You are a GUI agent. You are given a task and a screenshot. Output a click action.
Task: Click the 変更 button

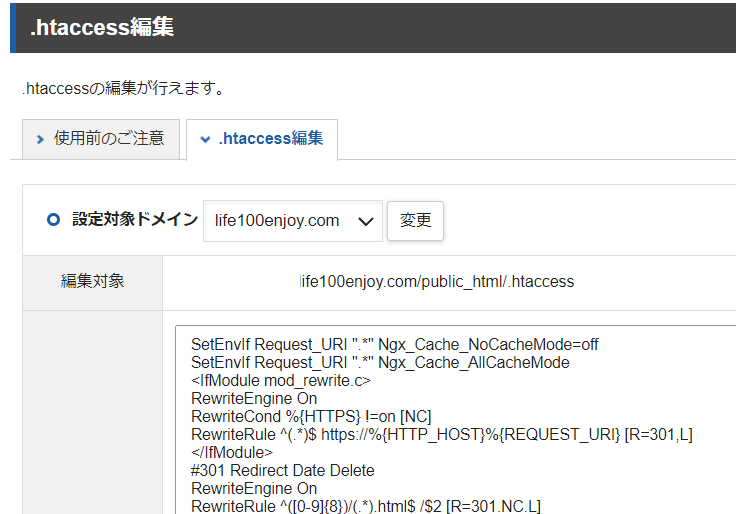point(415,221)
